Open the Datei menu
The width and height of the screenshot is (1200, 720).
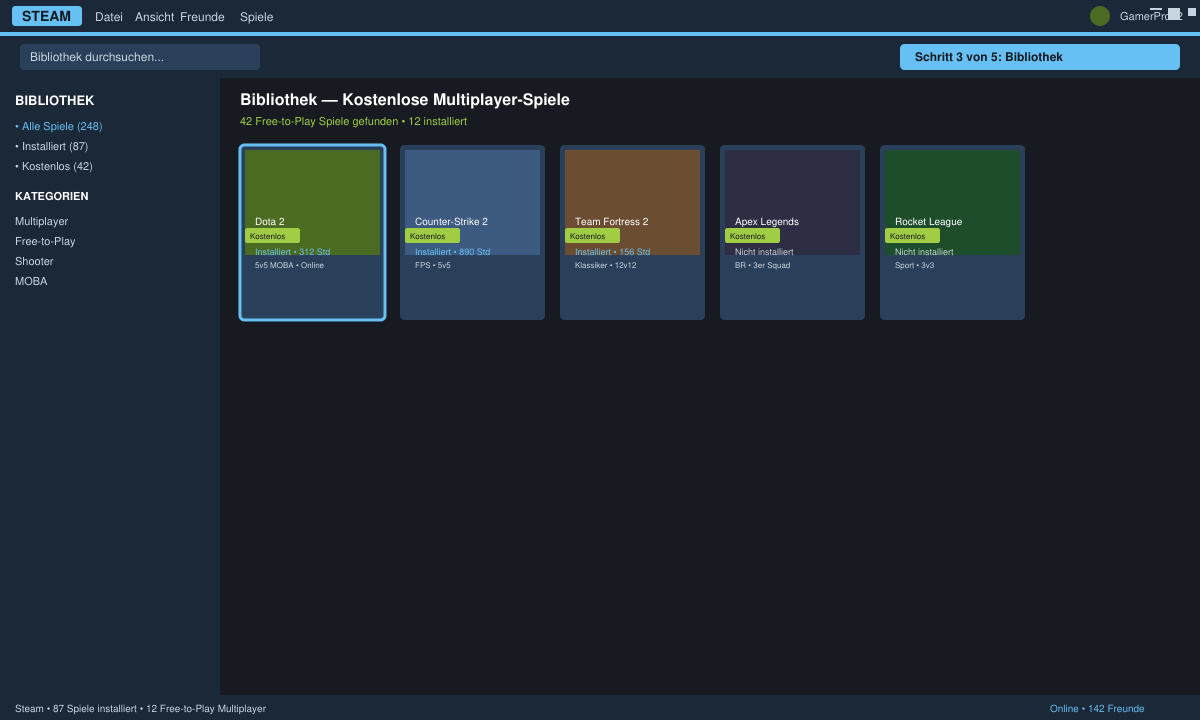point(109,17)
